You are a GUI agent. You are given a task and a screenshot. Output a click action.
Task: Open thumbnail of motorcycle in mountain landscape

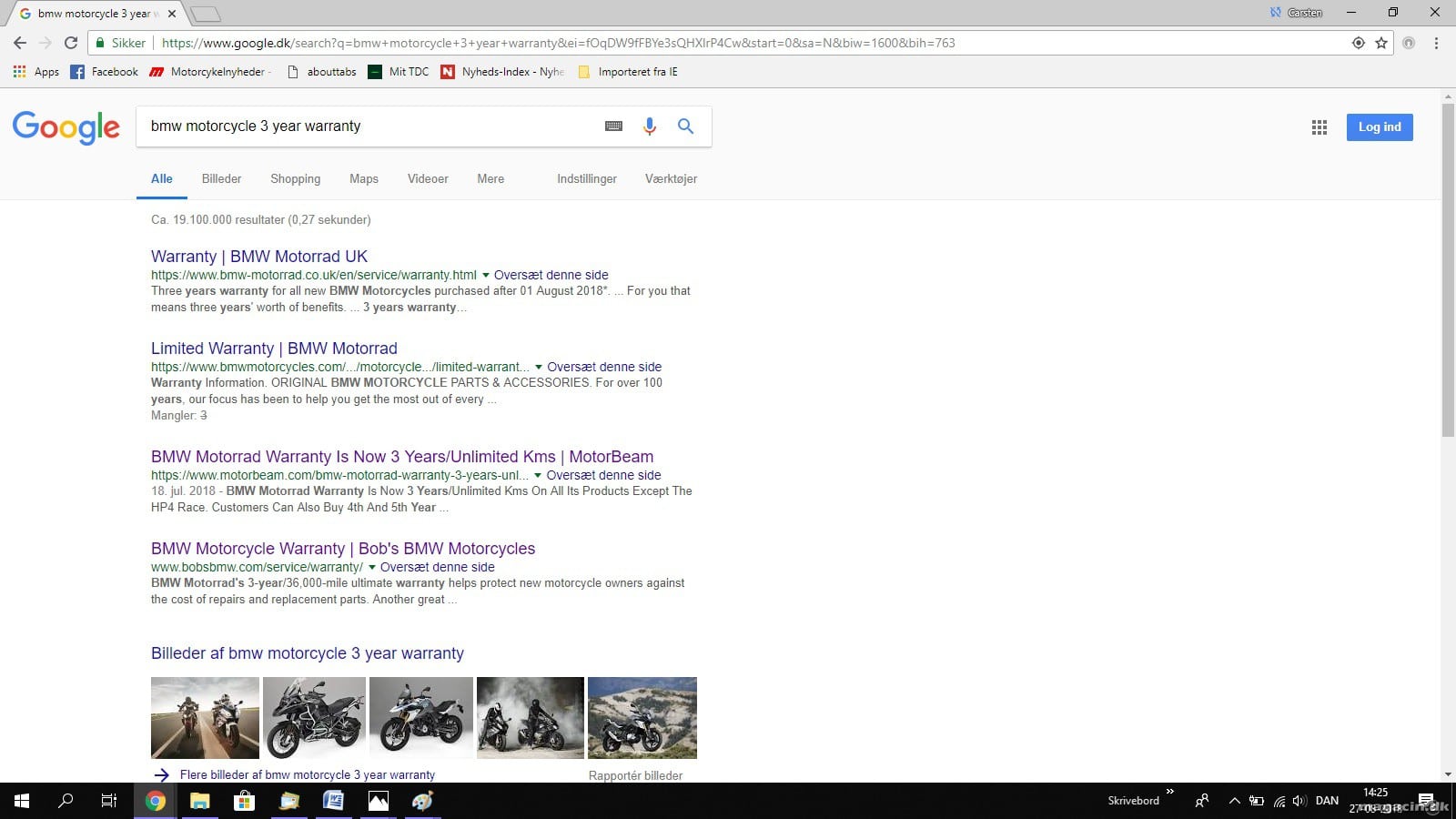coord(642,718)
